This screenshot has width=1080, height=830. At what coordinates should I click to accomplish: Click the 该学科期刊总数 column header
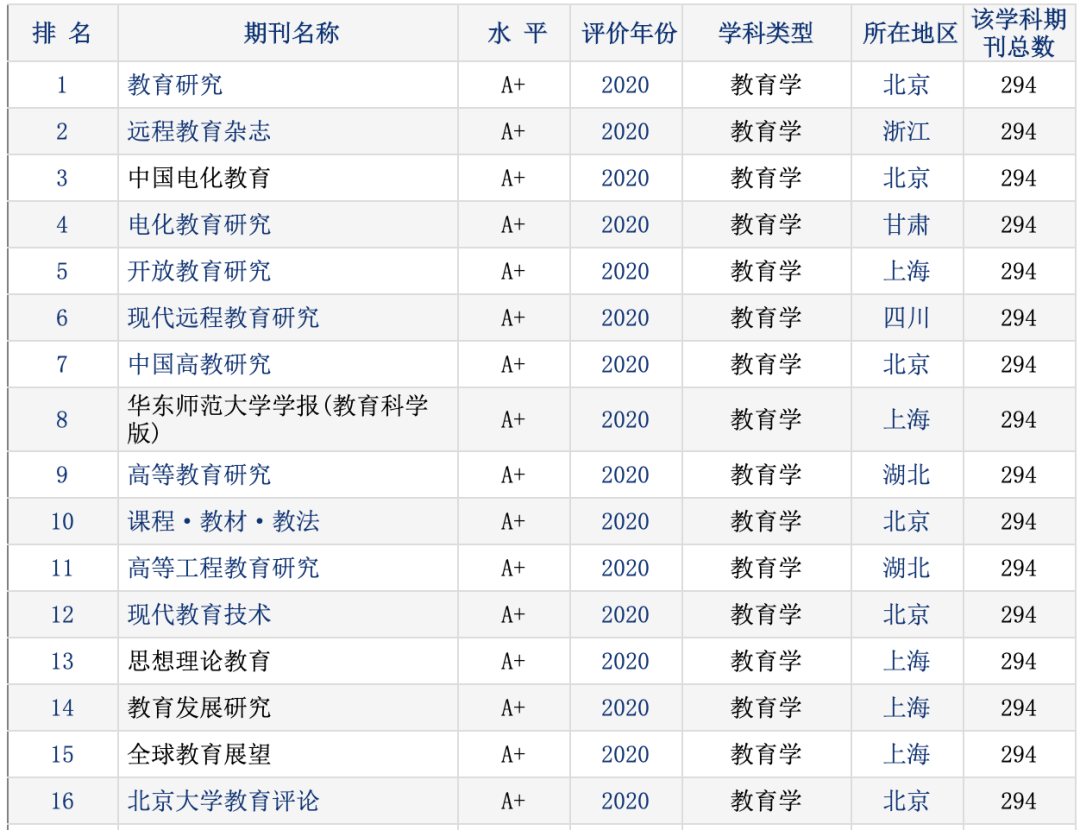(x=1019, y=33)
